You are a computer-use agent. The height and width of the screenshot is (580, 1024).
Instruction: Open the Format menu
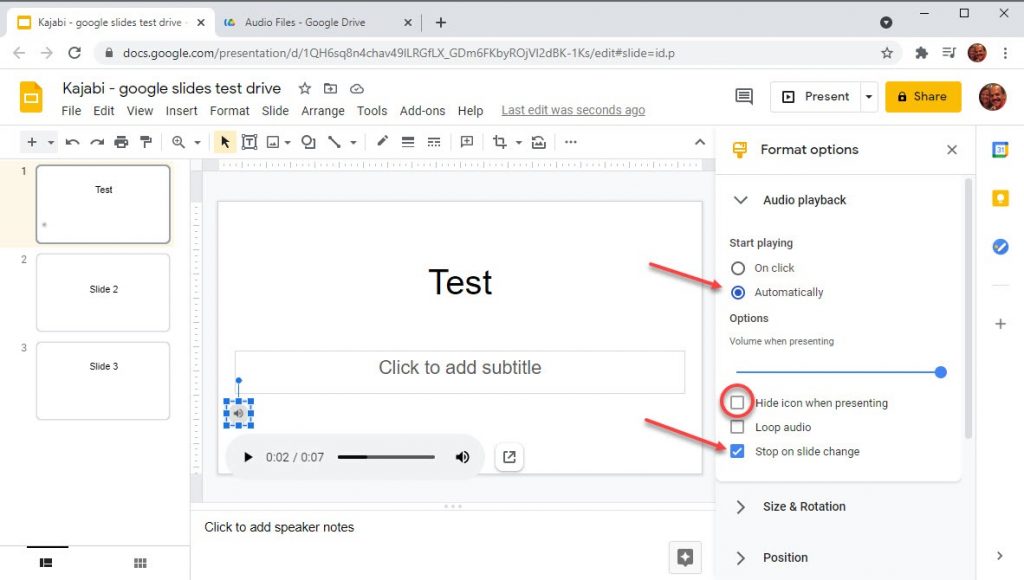tap(229, 111)
